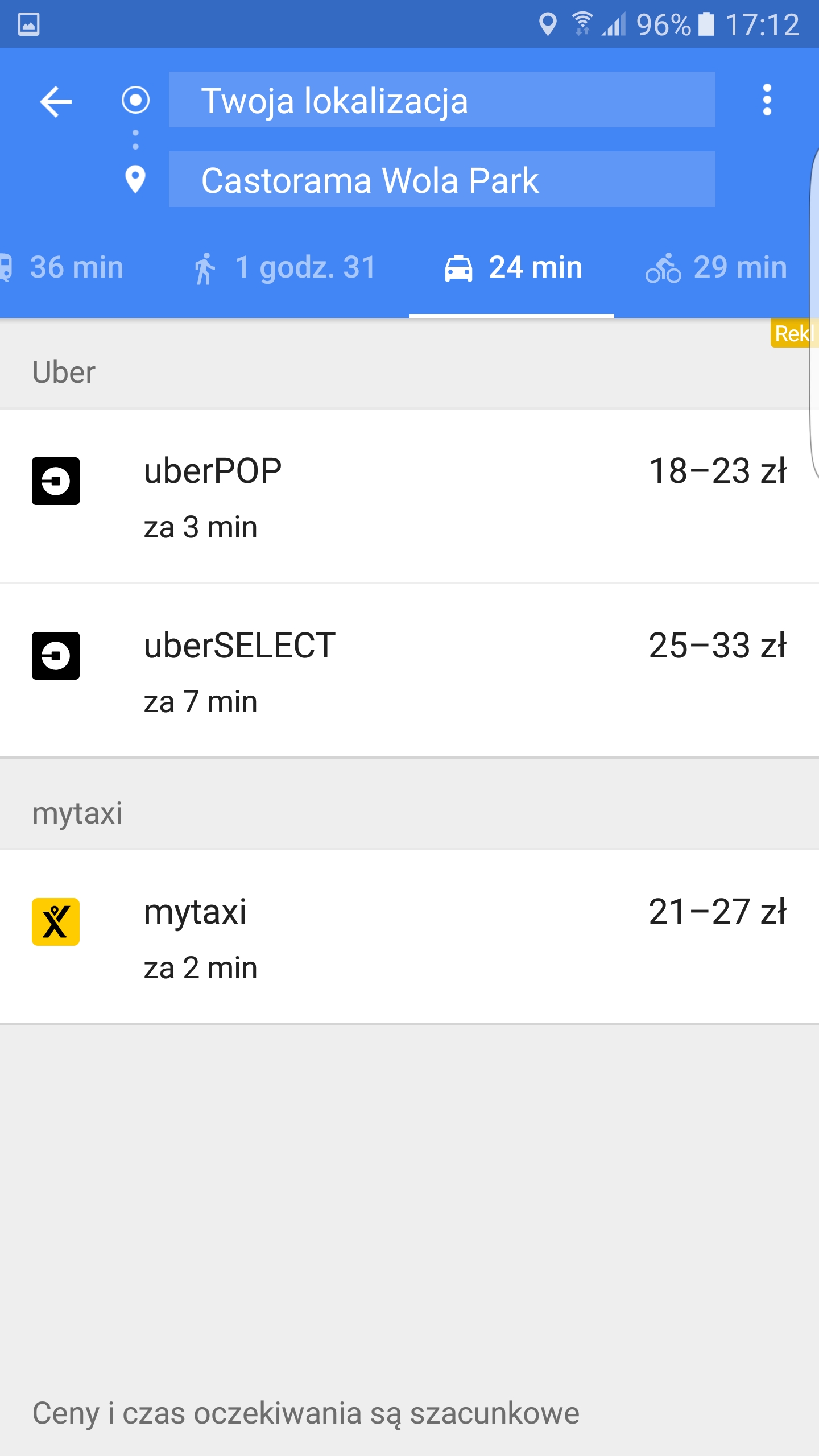This screenshot has width=819, height=1456.
Task: Tap the uberPOP Uber logo icon
Action: click(56, 481)
